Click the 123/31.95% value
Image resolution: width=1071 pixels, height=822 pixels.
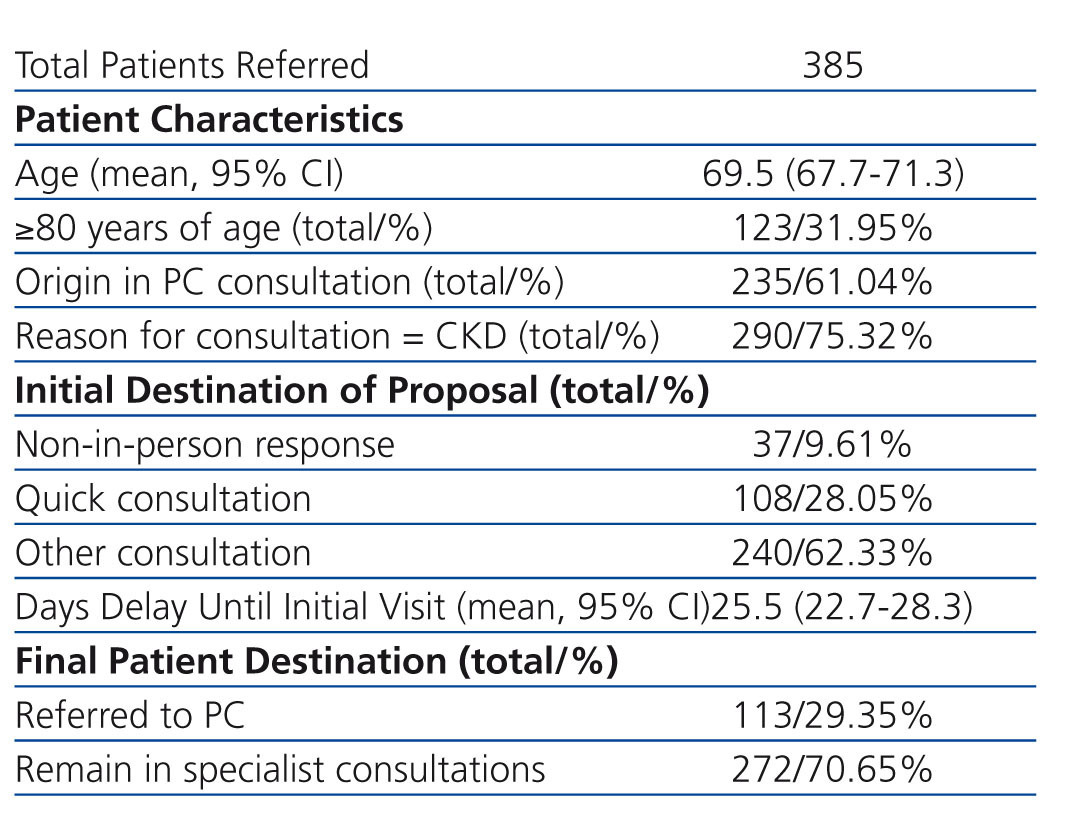pyautogui.click(x=832, y=228)
